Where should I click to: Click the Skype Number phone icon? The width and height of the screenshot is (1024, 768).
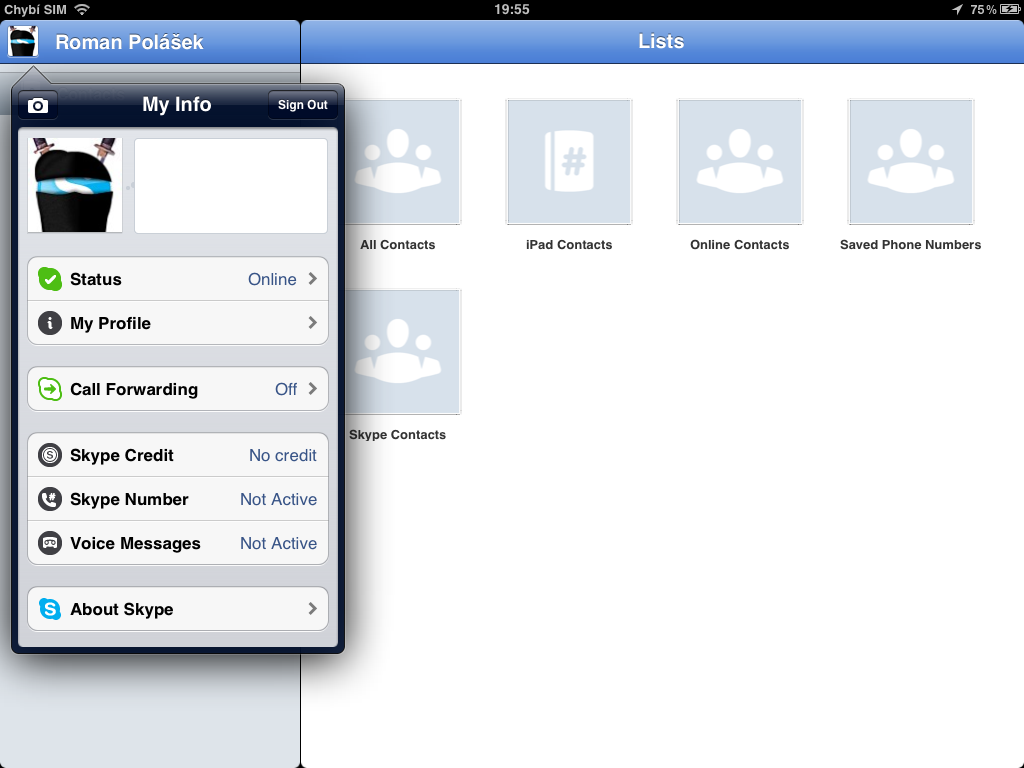[50, 500]
